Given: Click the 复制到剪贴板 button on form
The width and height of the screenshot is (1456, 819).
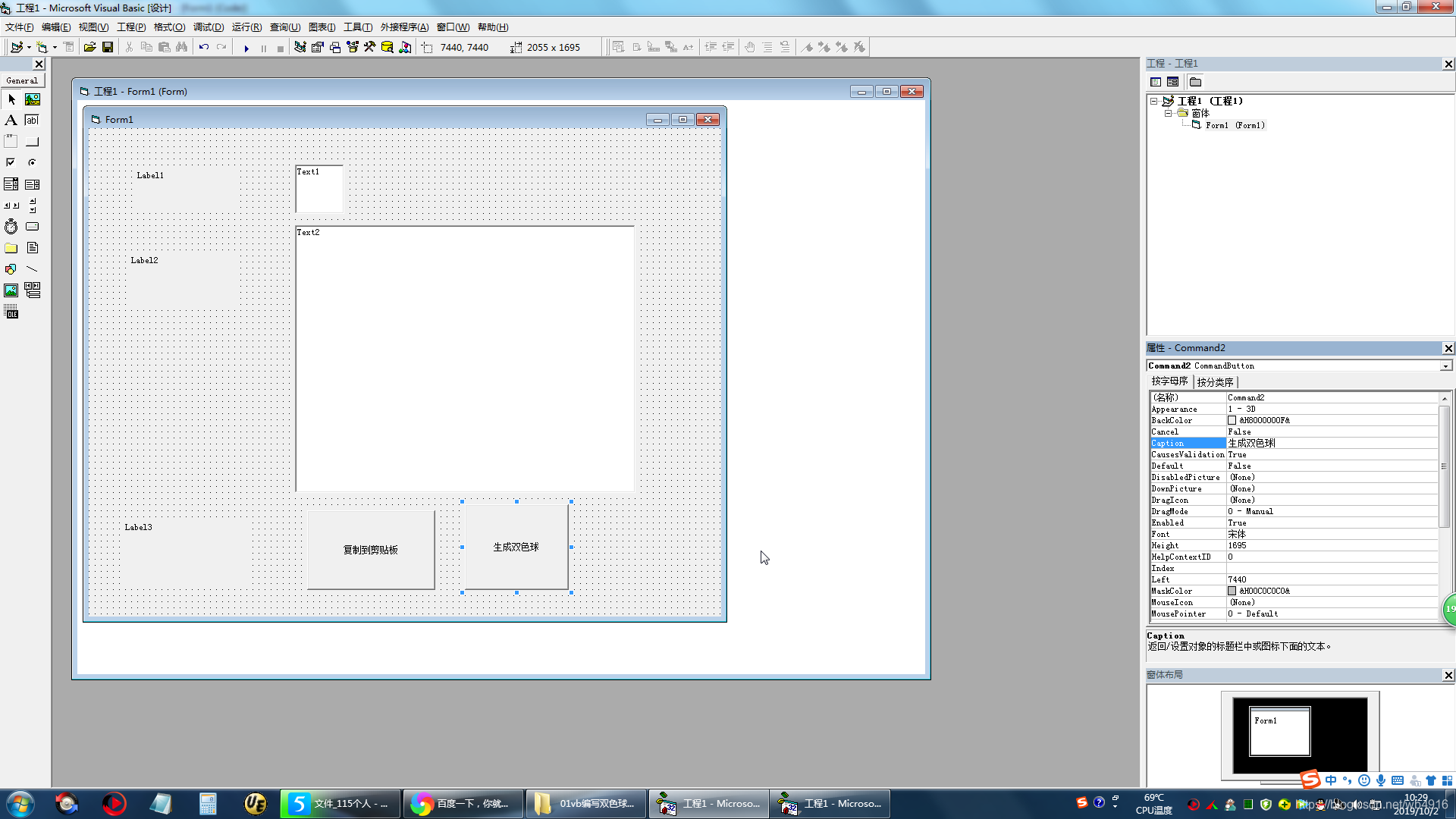Looking at the screenshot, I should click(x=371, y=550).
